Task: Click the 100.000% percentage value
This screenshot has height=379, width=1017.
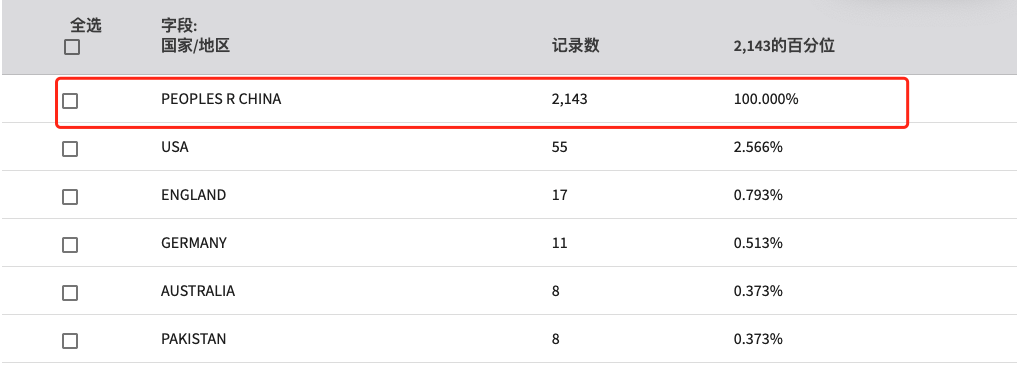Action: click(766, 100)
